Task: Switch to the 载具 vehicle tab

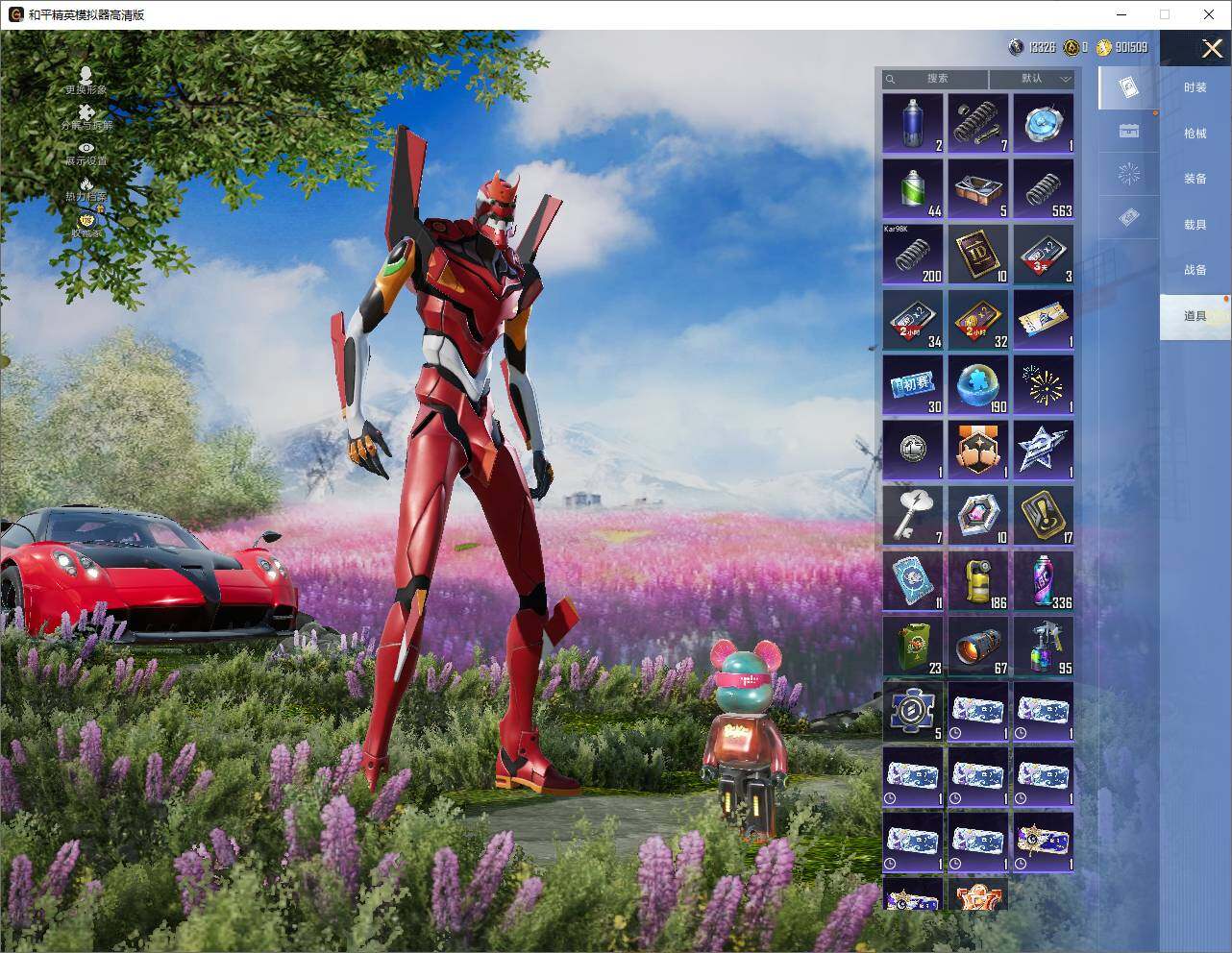Action: (x=1195, y=224)
